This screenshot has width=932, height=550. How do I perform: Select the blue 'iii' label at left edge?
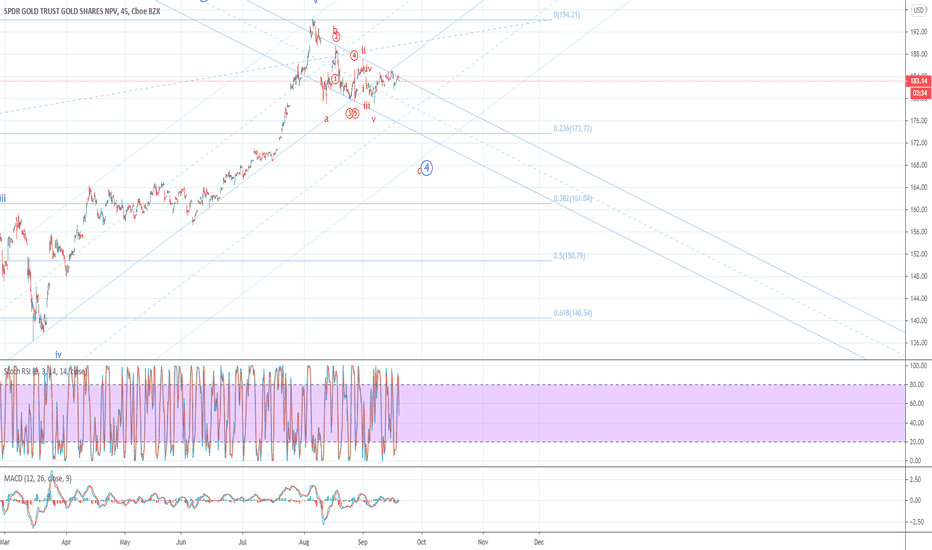(3, 199)
